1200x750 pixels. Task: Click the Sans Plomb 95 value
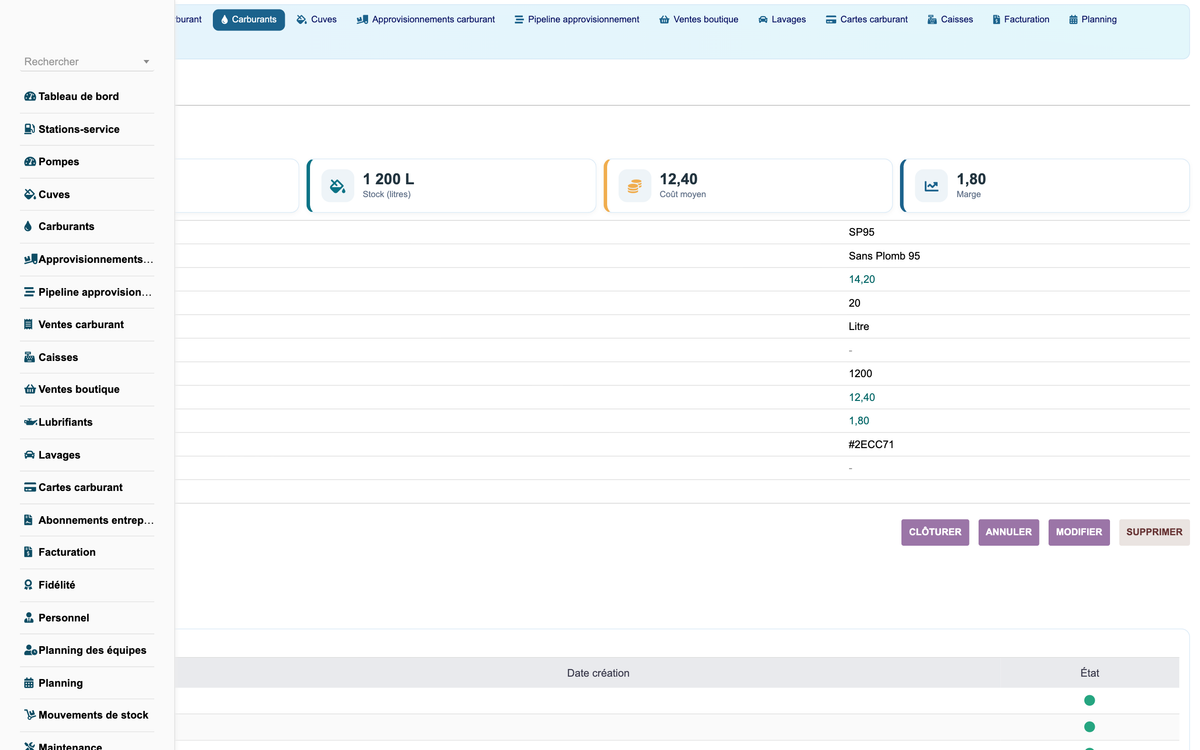(884, 256)
